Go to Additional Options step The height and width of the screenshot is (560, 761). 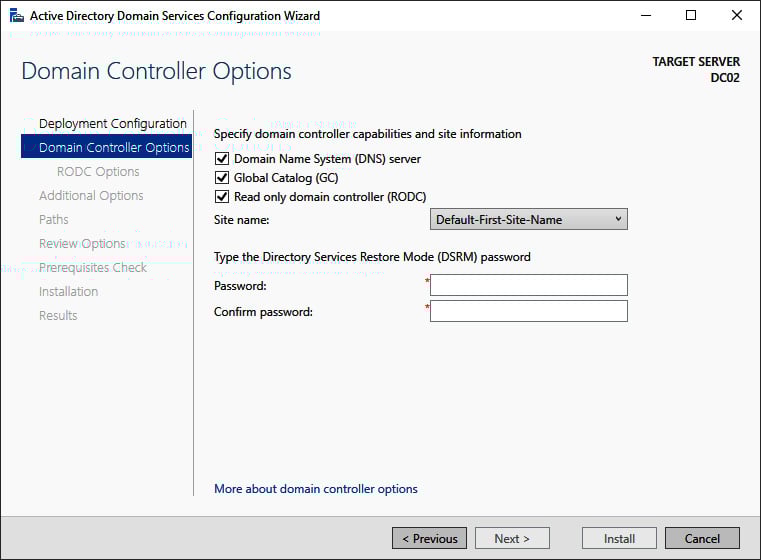(x=91, y=196)
